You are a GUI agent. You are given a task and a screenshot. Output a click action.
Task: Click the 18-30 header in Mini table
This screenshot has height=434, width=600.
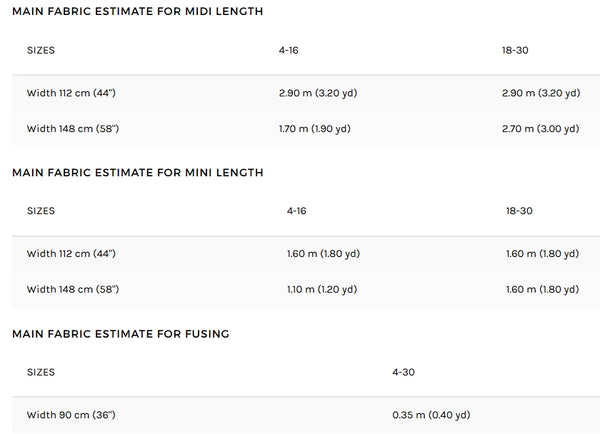[x=519, y=211]
